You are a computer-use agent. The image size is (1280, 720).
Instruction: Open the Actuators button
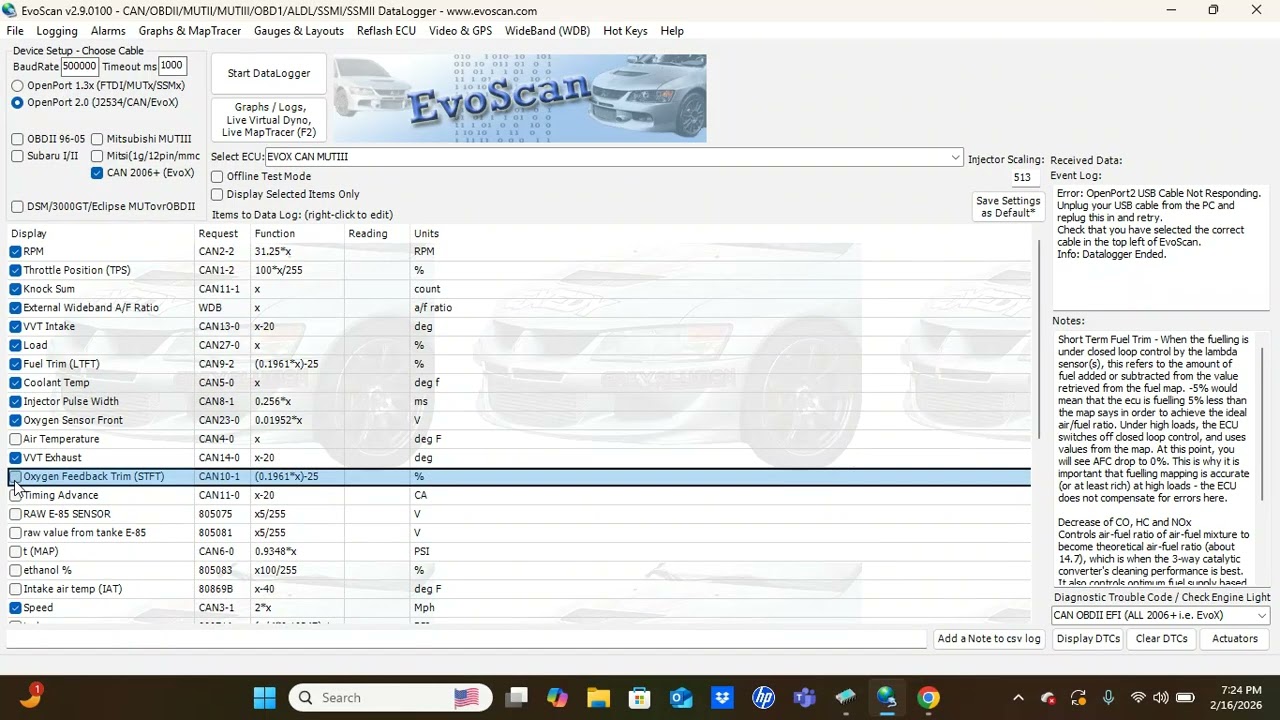pyautogui.click(x=1235, y=639)
